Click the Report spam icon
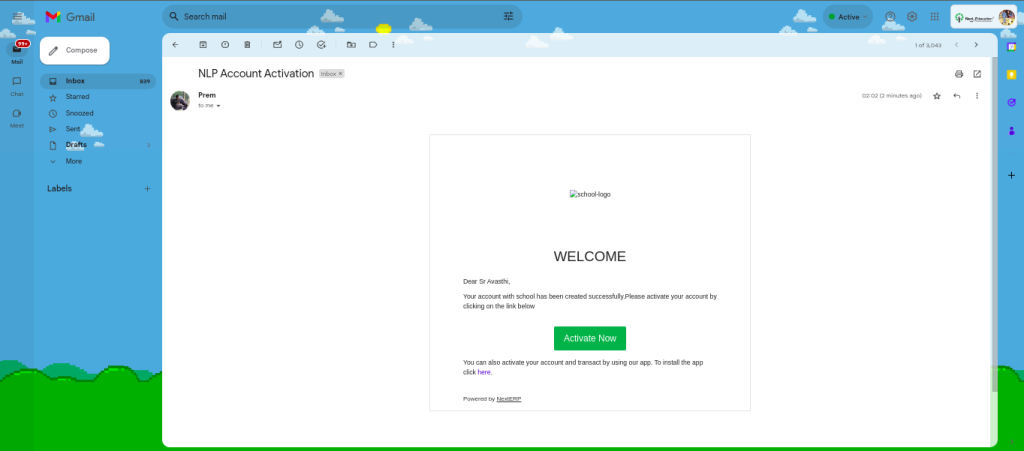The image size is (1024, 451). tap(225, 45)
